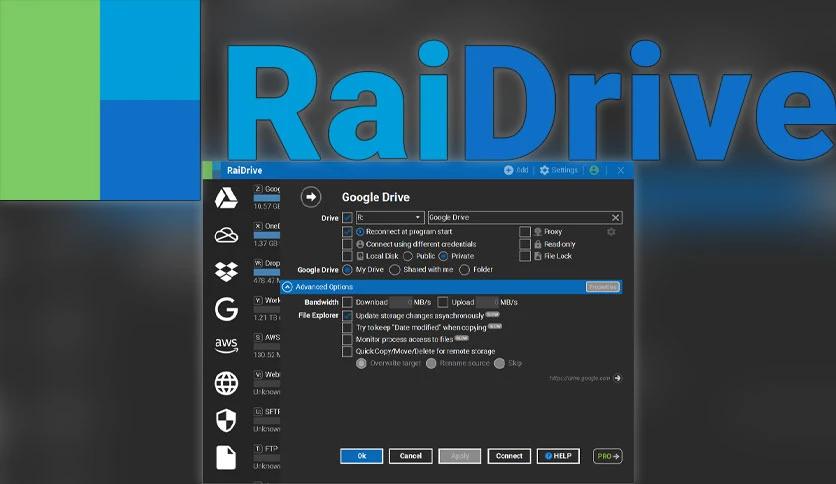Open the green account icon in title bar
This screenshot has width=836, height=484.
pos(594,170)
